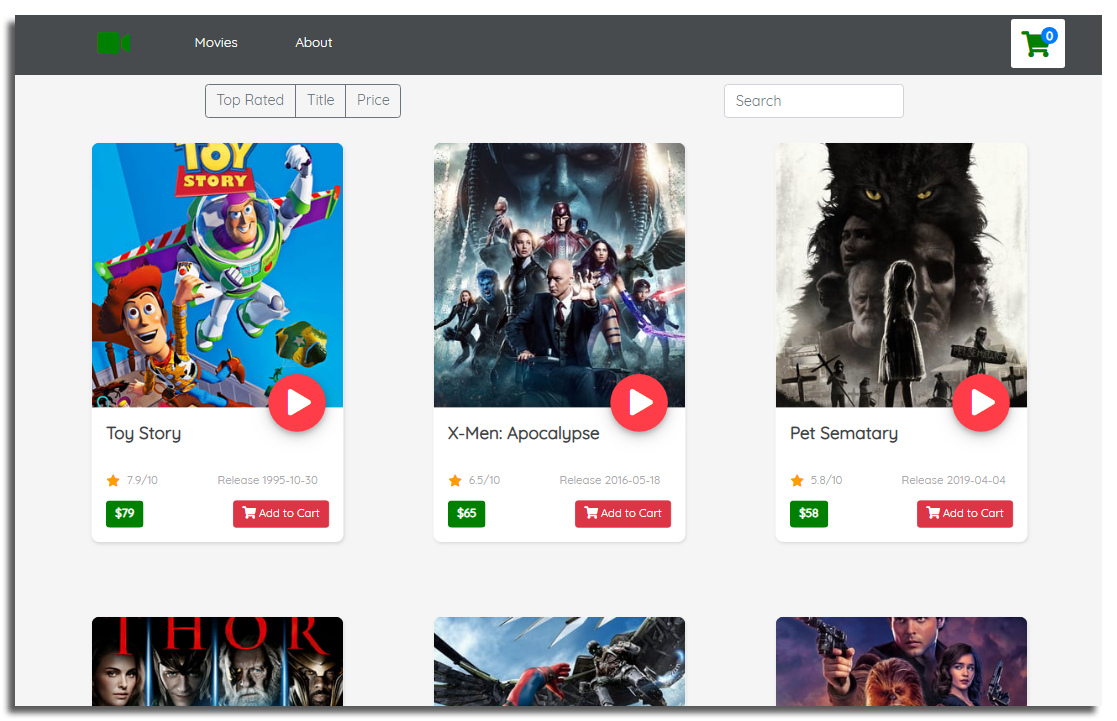Open the Toy Story poster
This screenshot has width=1117, height=721.
[217, 275]
